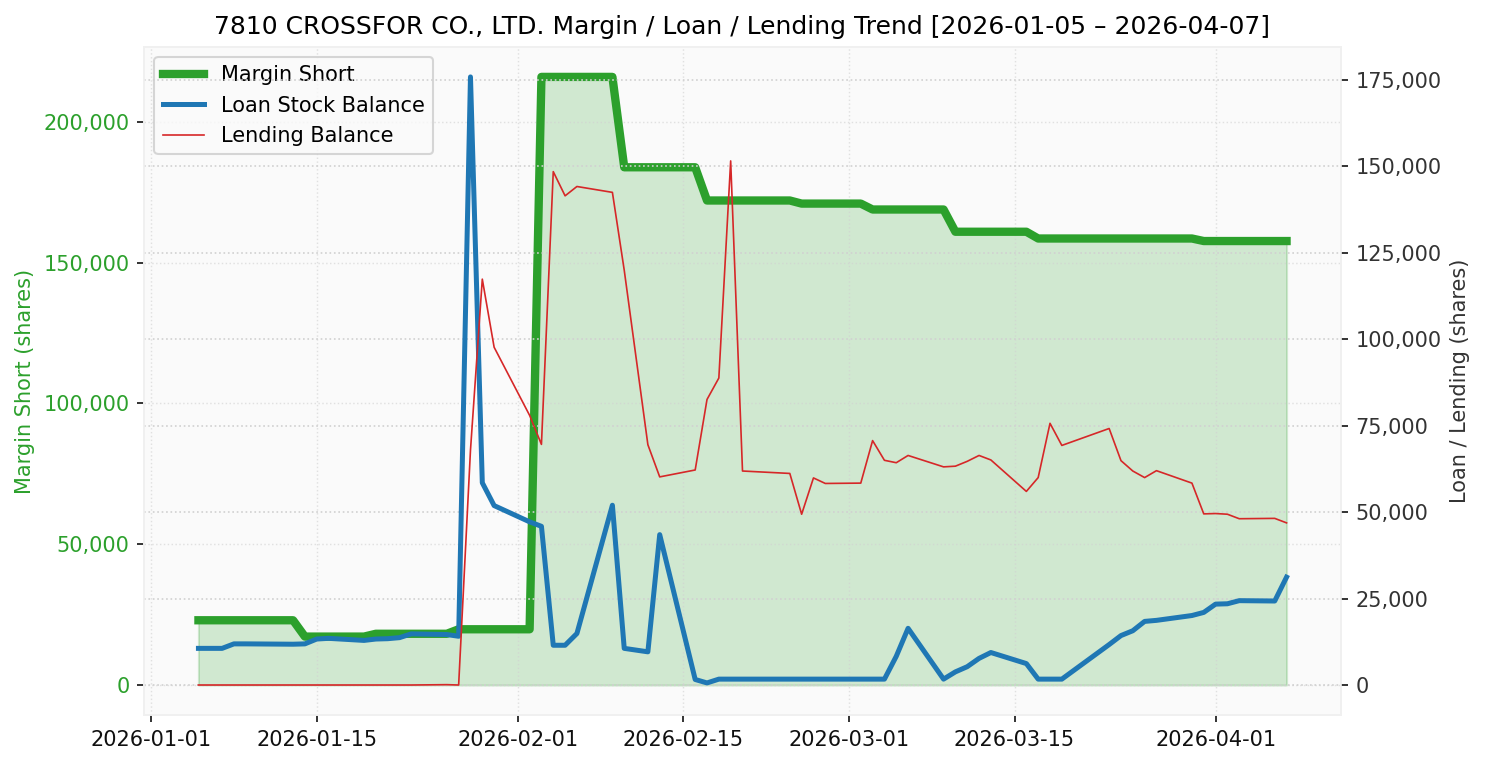Click the 2026-04-01 date tick label

(x=1216, y=740)
